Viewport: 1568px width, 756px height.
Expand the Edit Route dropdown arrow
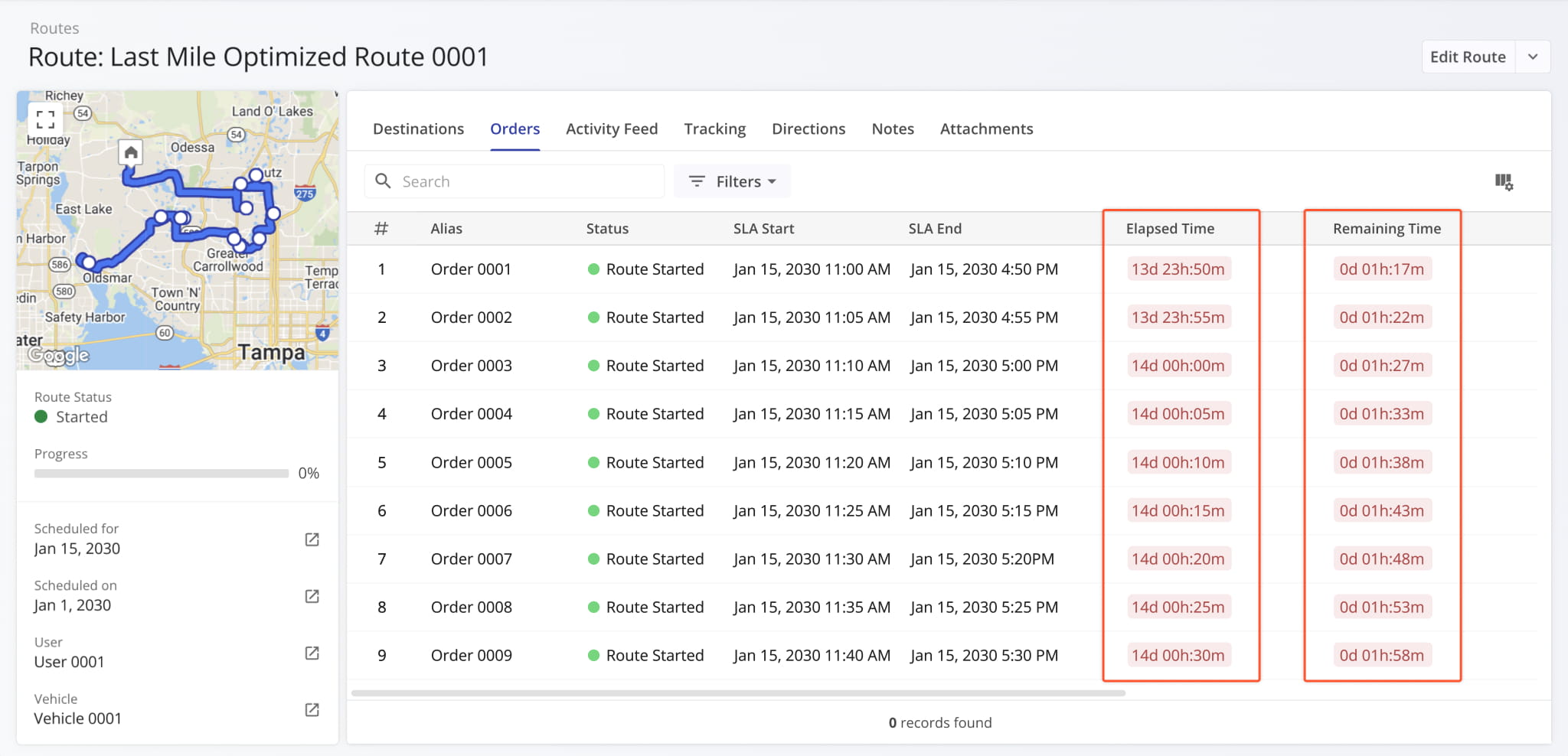pyautogui.click(x=1534, y=57)
